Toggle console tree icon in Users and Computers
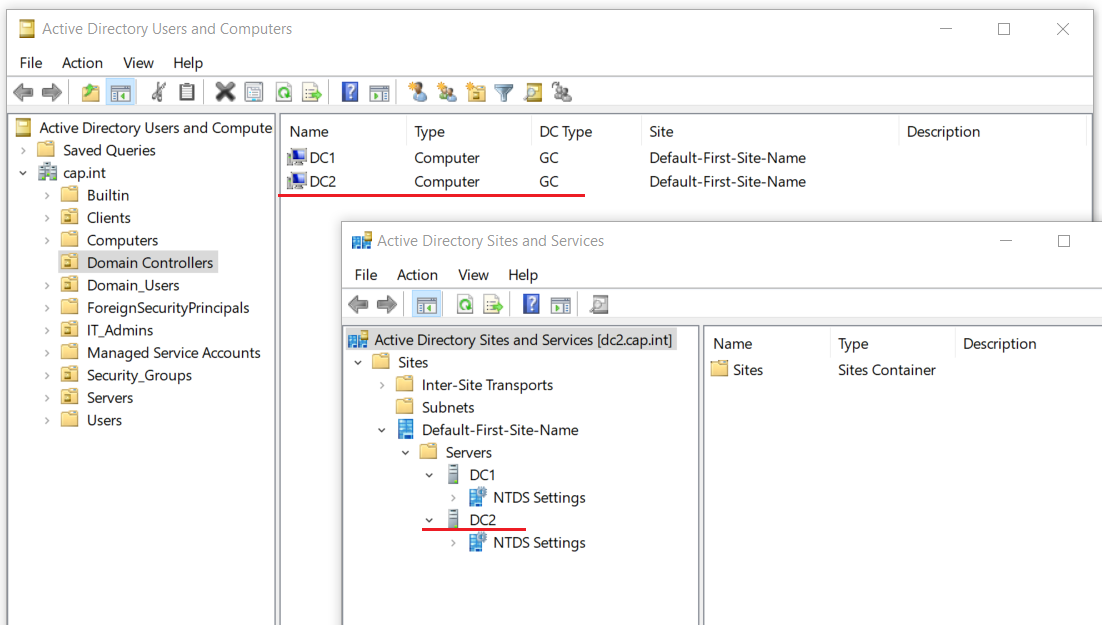 pyautogui.click(x=120, y=92)
